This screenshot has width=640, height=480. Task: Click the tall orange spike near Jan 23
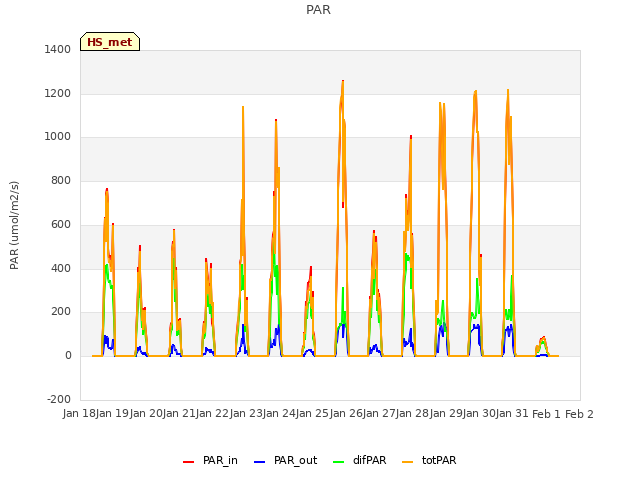click(243, 108)
